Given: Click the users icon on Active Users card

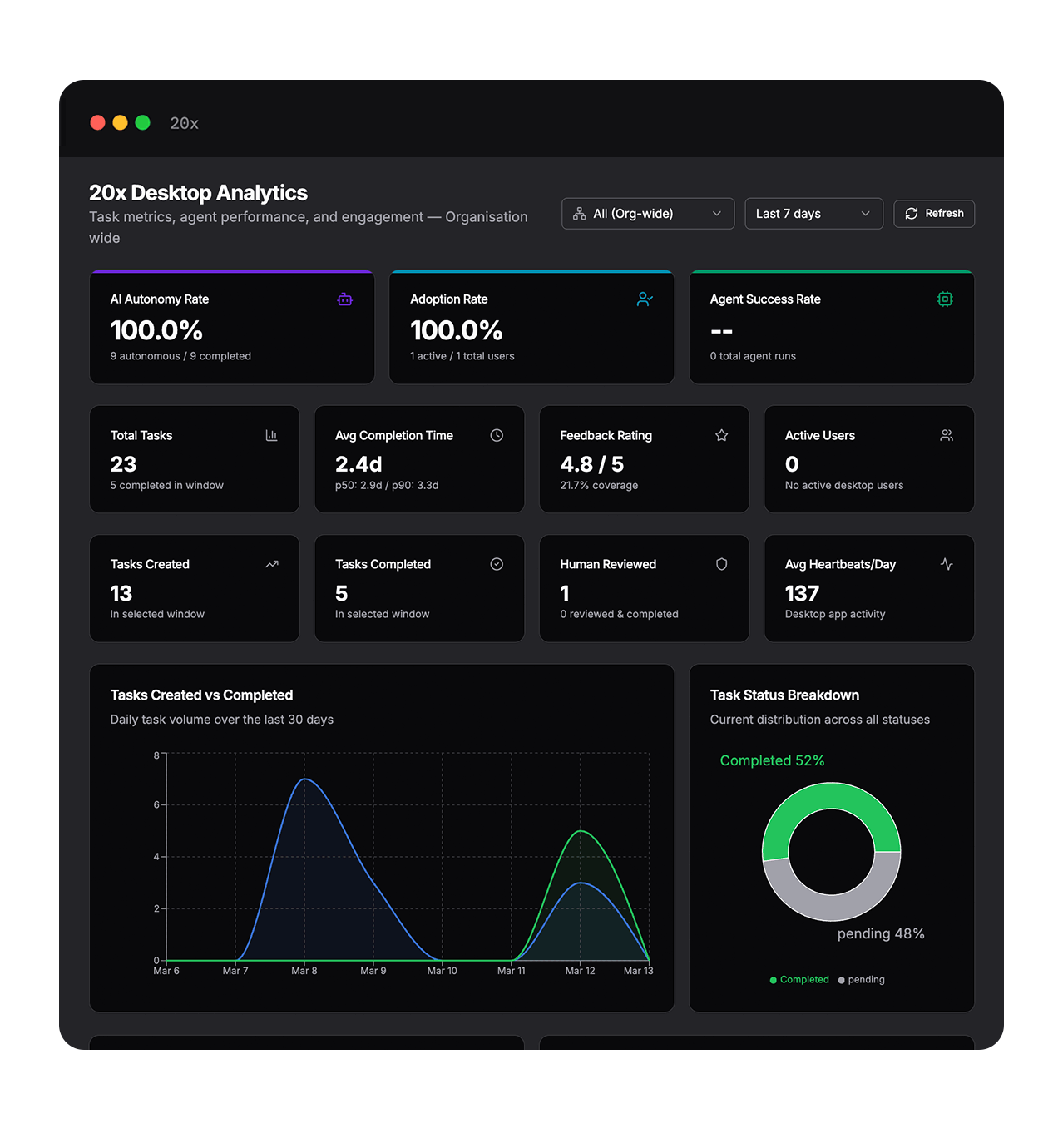Looking at the screenshot, I should pyautogui.click(x=947, y=435).
